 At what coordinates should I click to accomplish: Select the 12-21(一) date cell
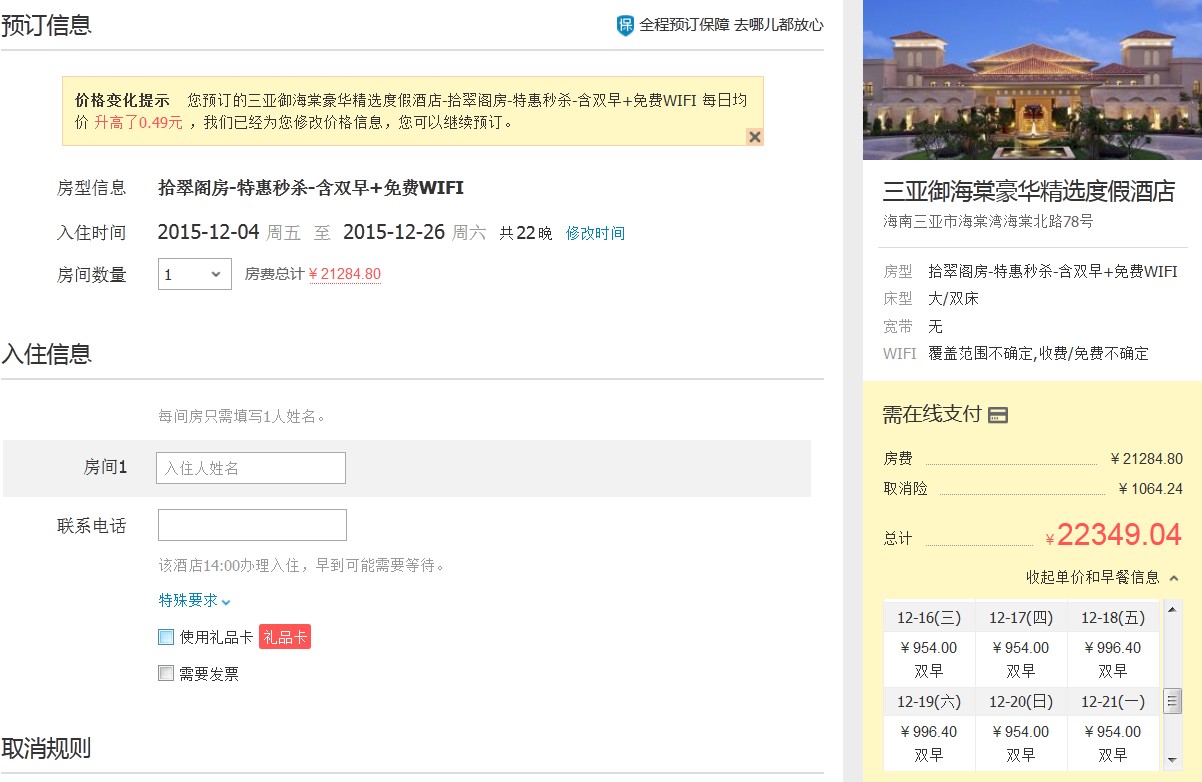coord(1113,702)
